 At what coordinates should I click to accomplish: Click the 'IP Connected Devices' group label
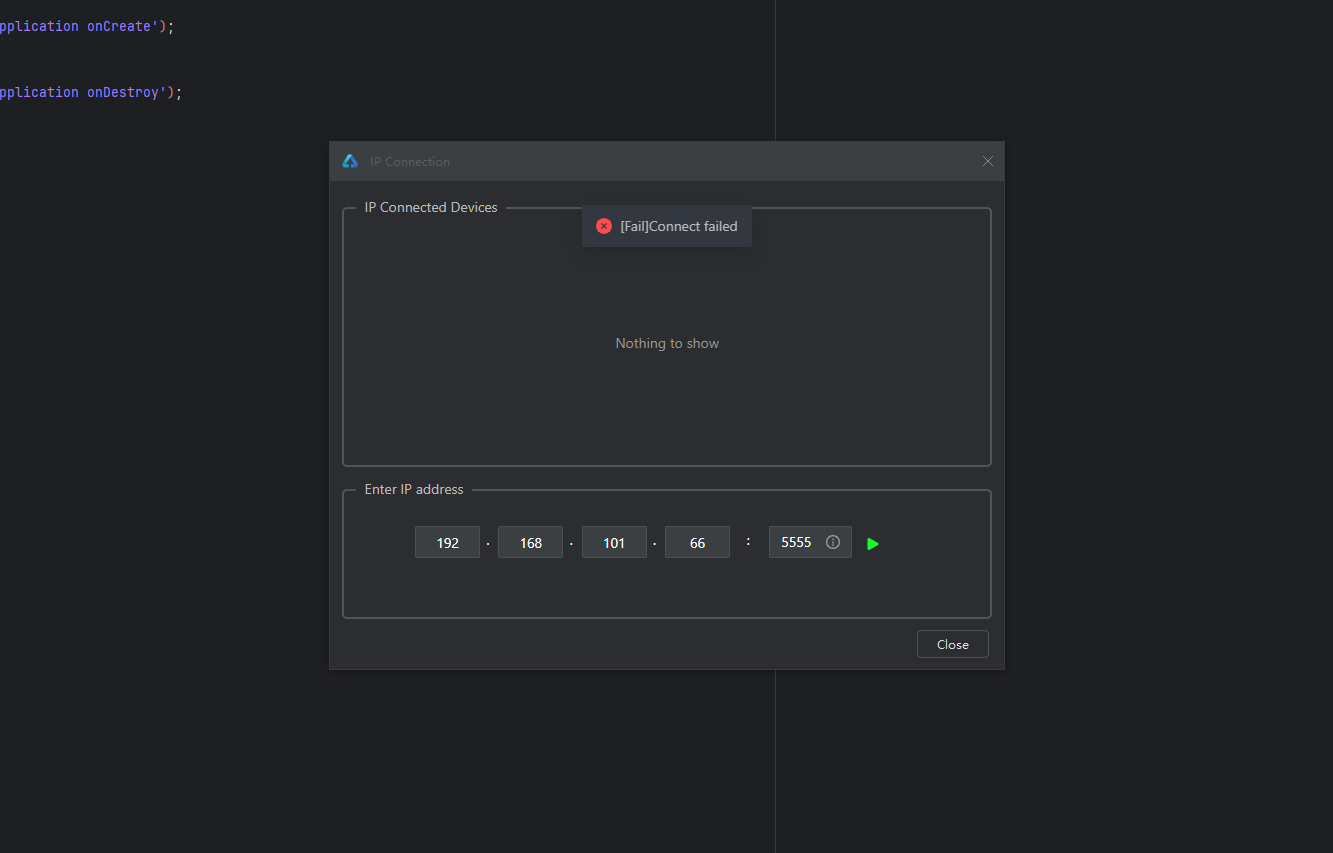[431, 207]
